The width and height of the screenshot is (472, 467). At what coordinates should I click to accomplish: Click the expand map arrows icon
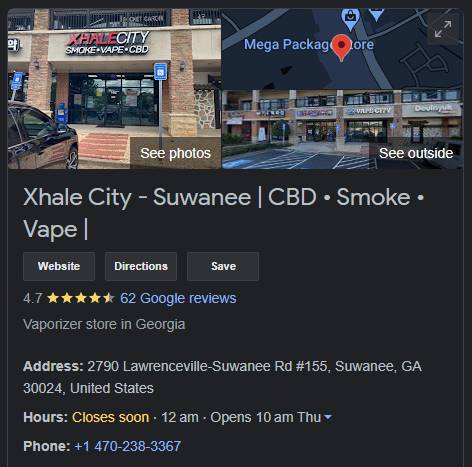coord(443,29)
